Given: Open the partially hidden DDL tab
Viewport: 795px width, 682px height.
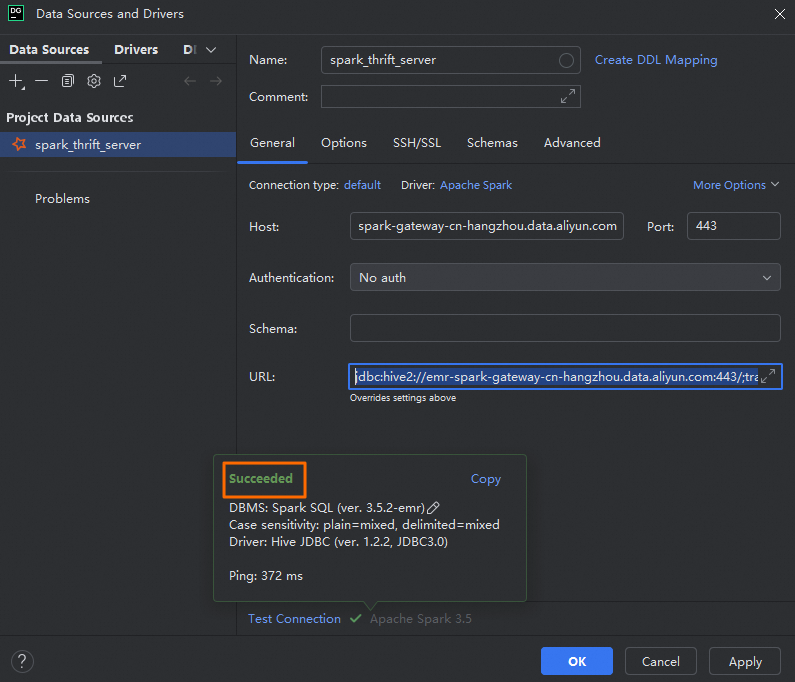Looking at the screenshot, I should 190,50.
